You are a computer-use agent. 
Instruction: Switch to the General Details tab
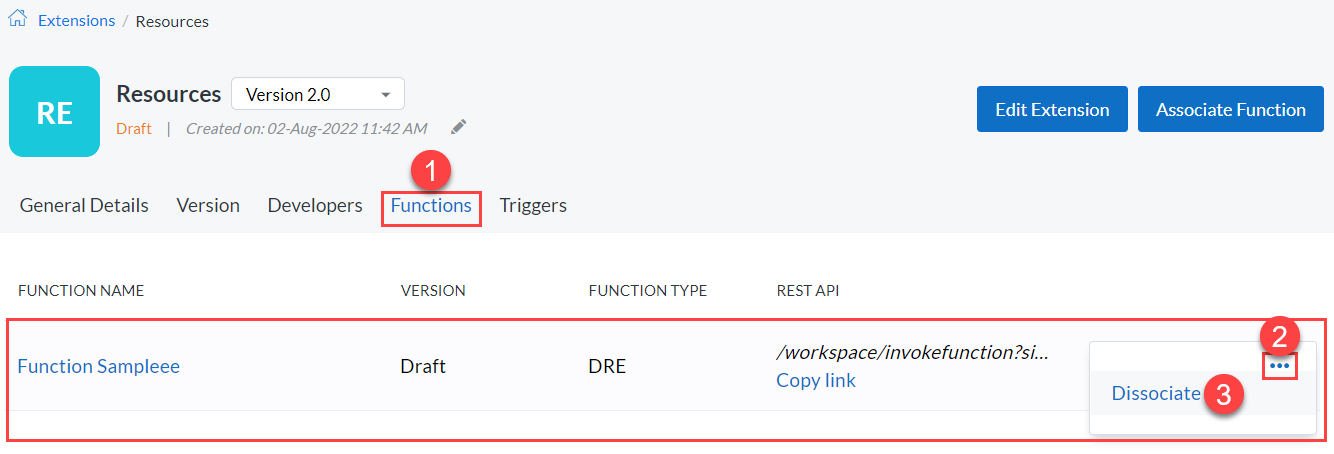pos(84,205)
